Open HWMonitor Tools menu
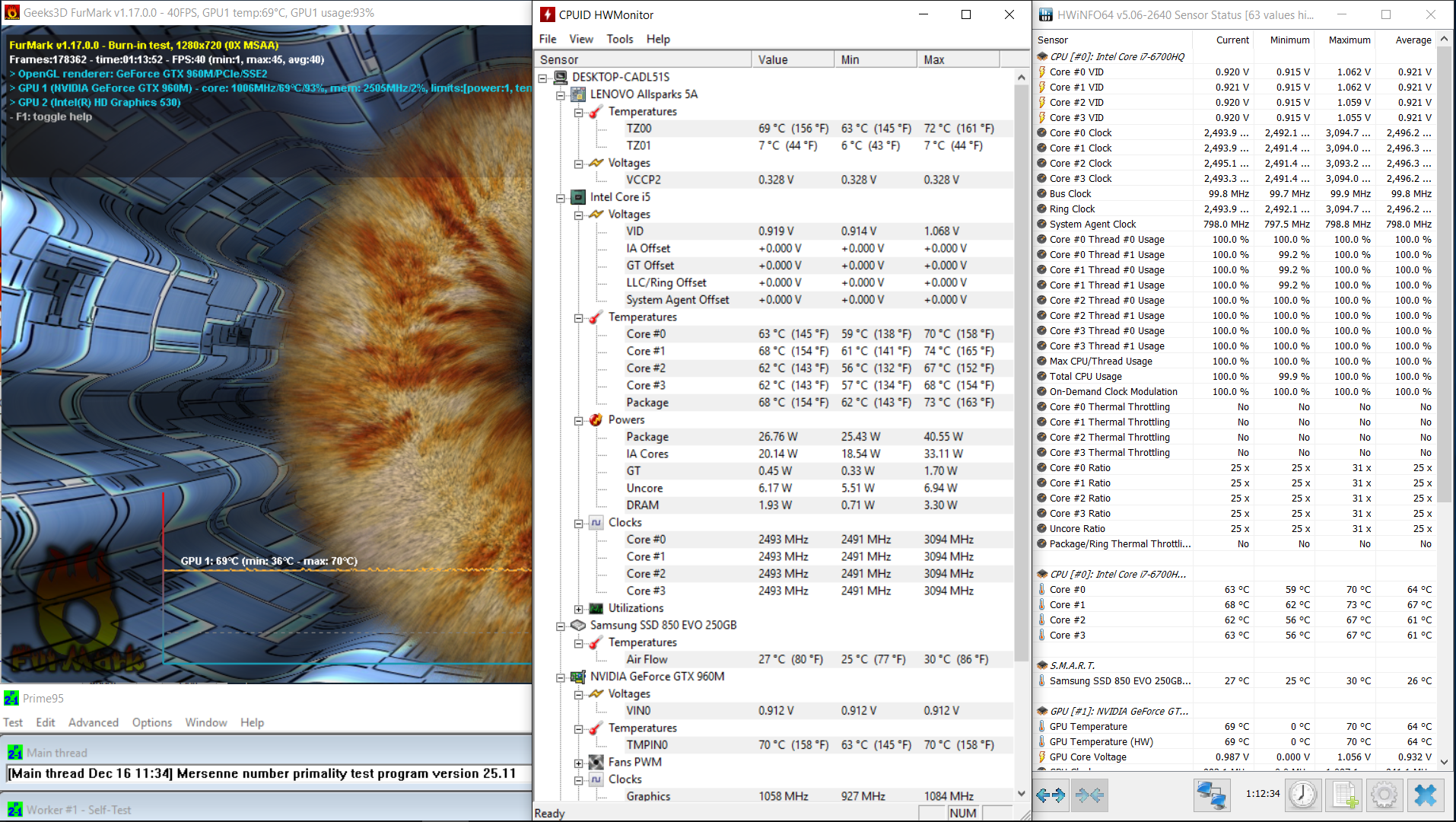The image size is (1456, 822). [x=620, y=39]
